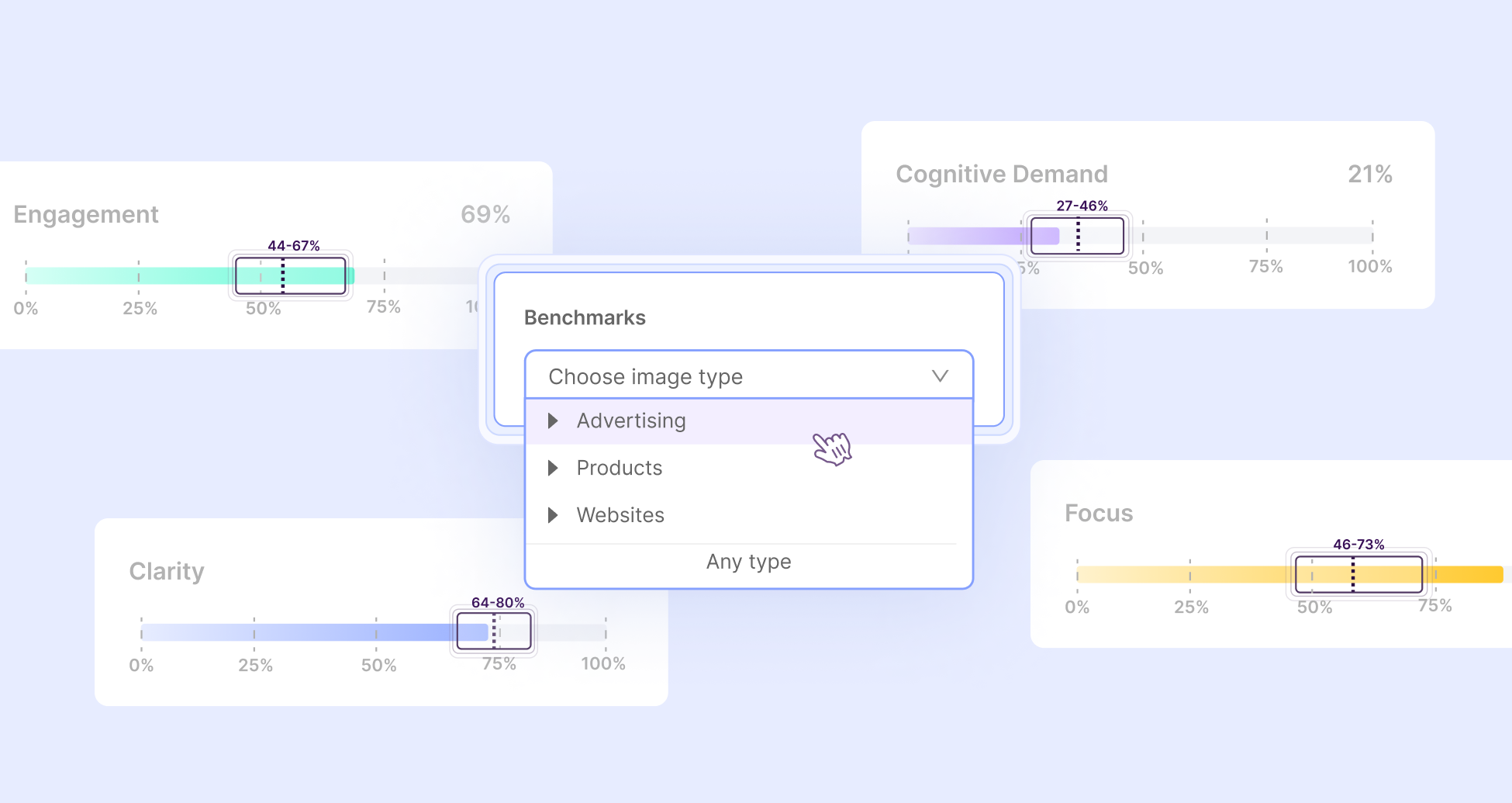The image size is (1512, 803).
Task: Select the Products option label
Action: tap(620, 468)
